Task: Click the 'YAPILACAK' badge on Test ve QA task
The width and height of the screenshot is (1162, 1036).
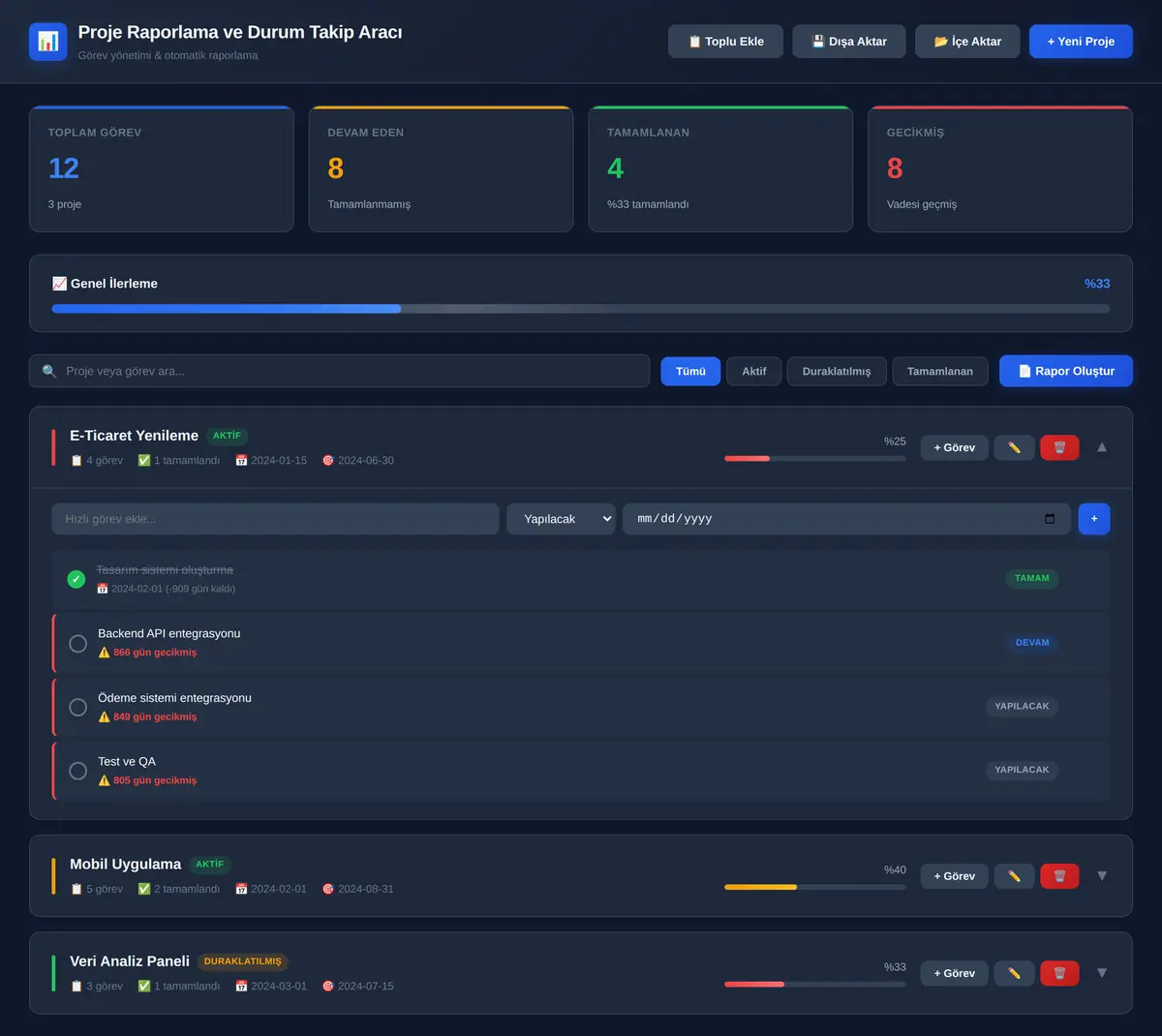Action: point(1022,770)
